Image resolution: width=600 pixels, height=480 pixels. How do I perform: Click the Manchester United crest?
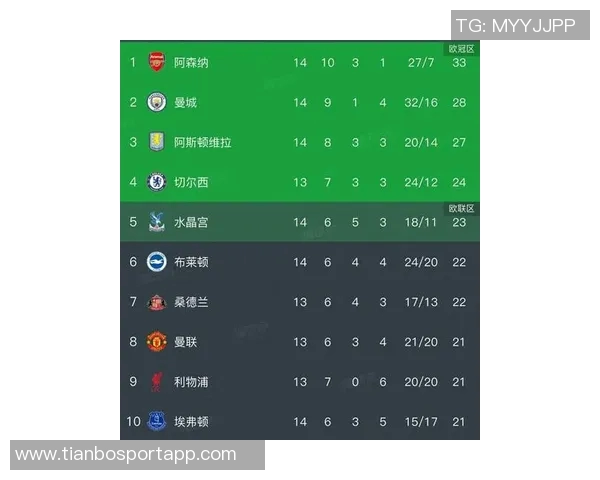[x=156, y=342]
